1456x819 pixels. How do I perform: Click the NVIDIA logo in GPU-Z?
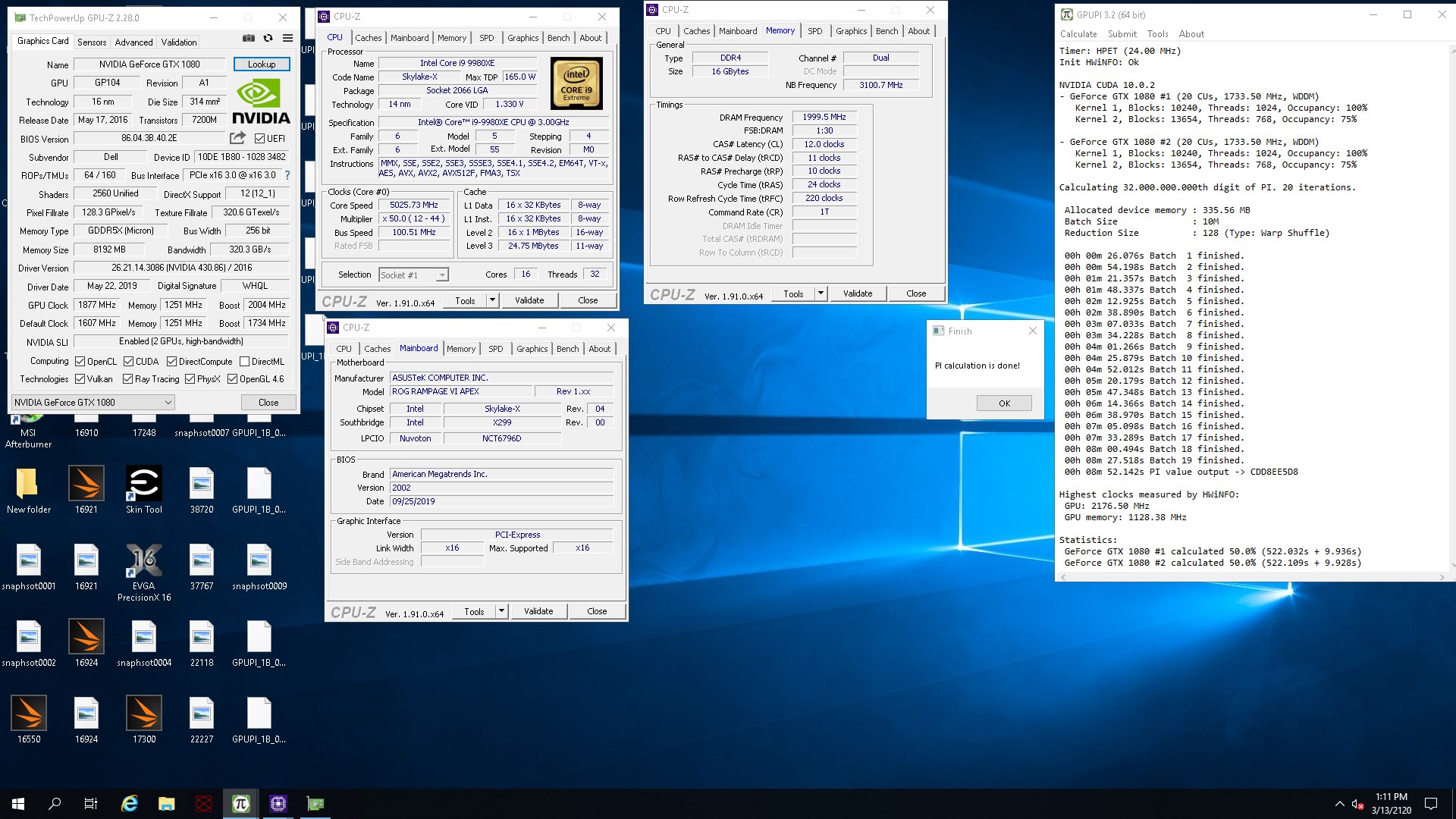pos(261,101)
